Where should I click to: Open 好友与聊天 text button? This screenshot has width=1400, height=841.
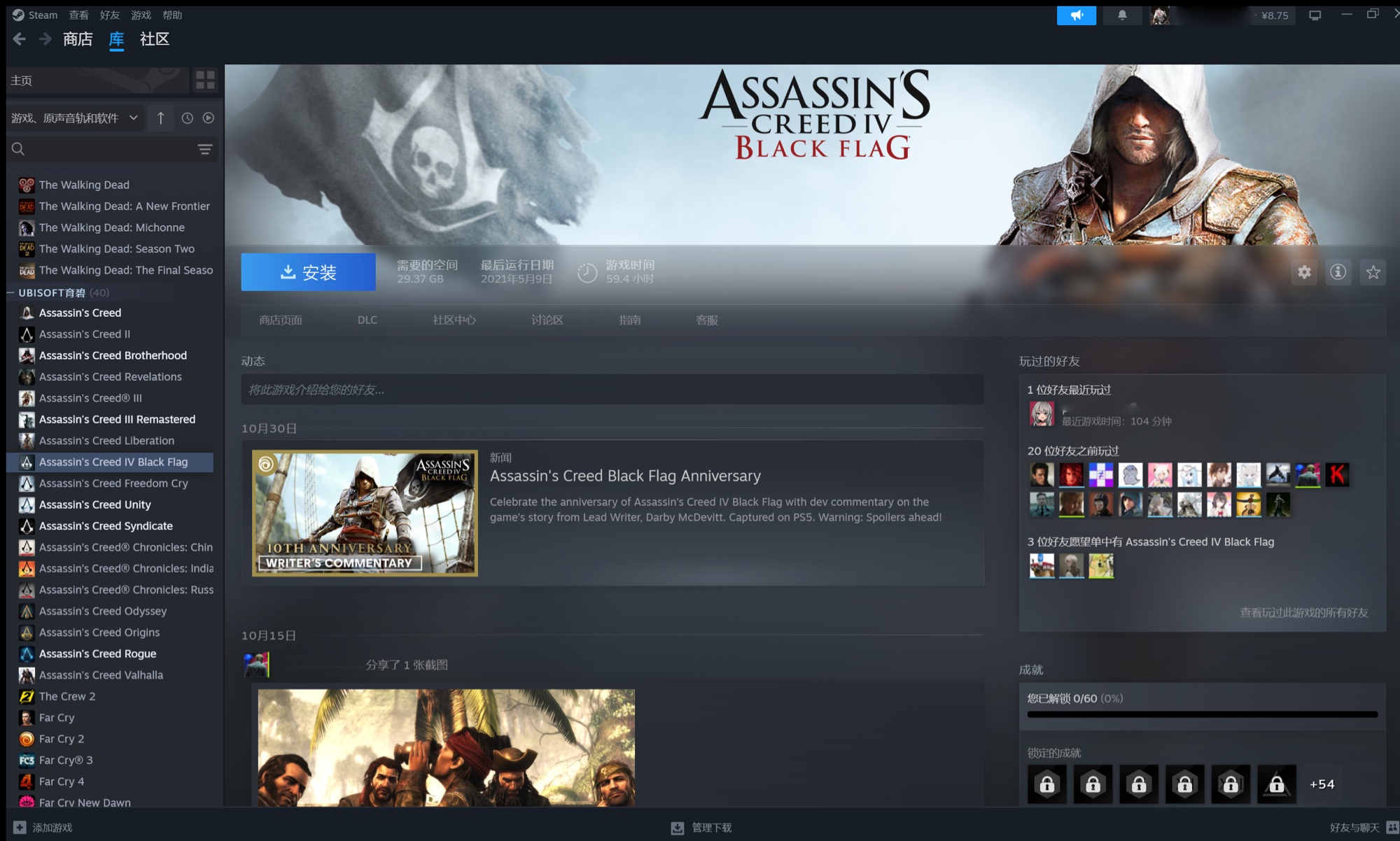tap(1354, 828)
